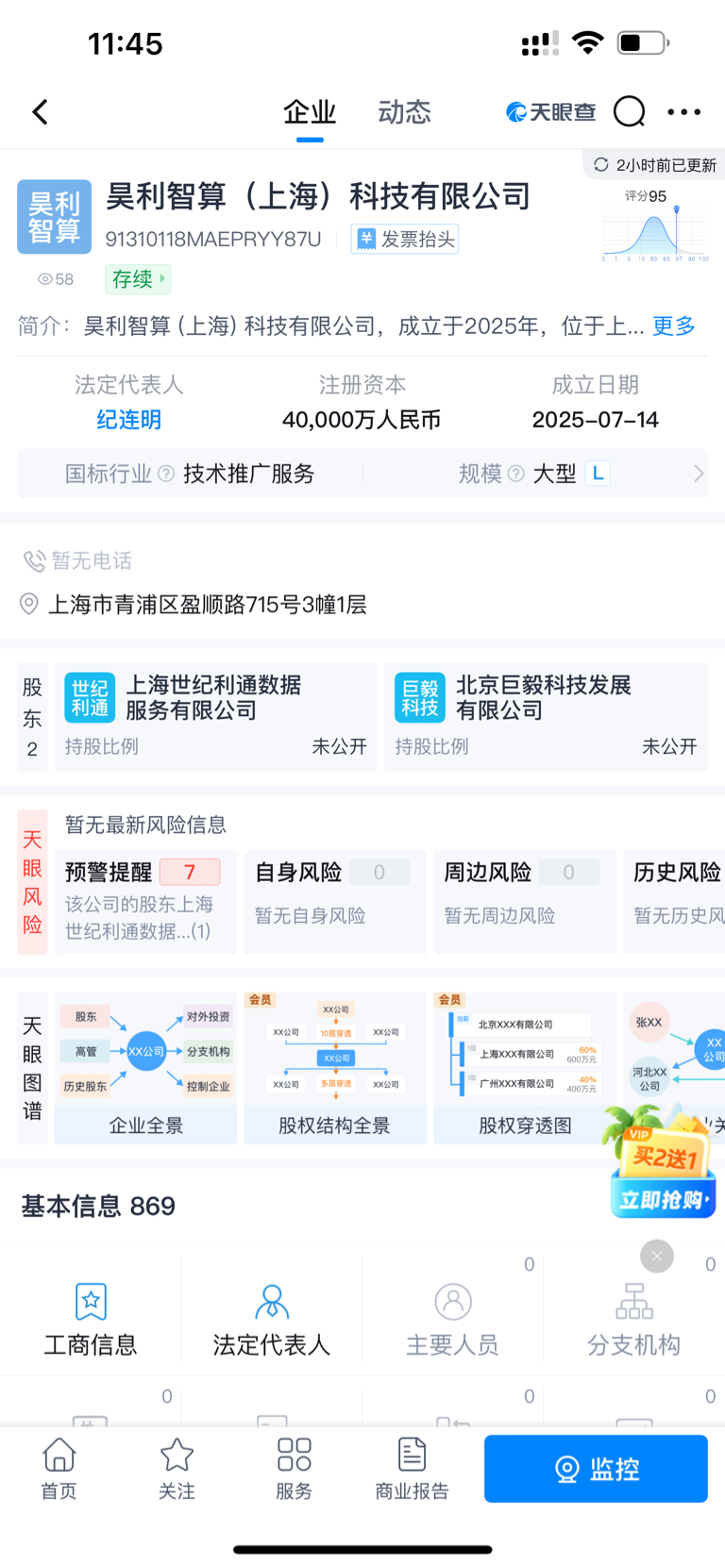Viewport: 725px width, 1568px height.
Task: Expand company intro with 更多
Action: (x=674, y=326)
